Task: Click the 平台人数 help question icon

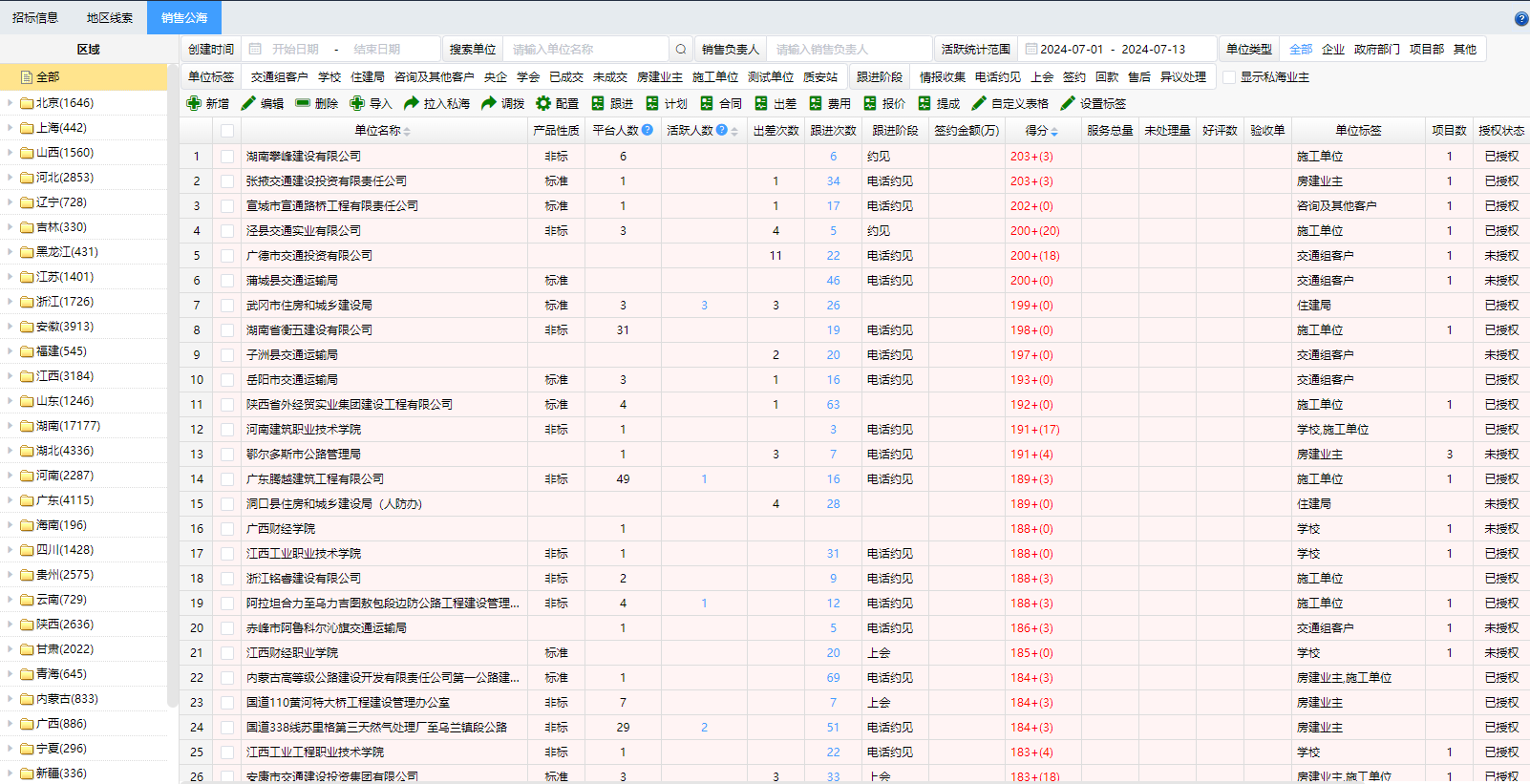Action: pyautogui.click(x=648, y=130)
